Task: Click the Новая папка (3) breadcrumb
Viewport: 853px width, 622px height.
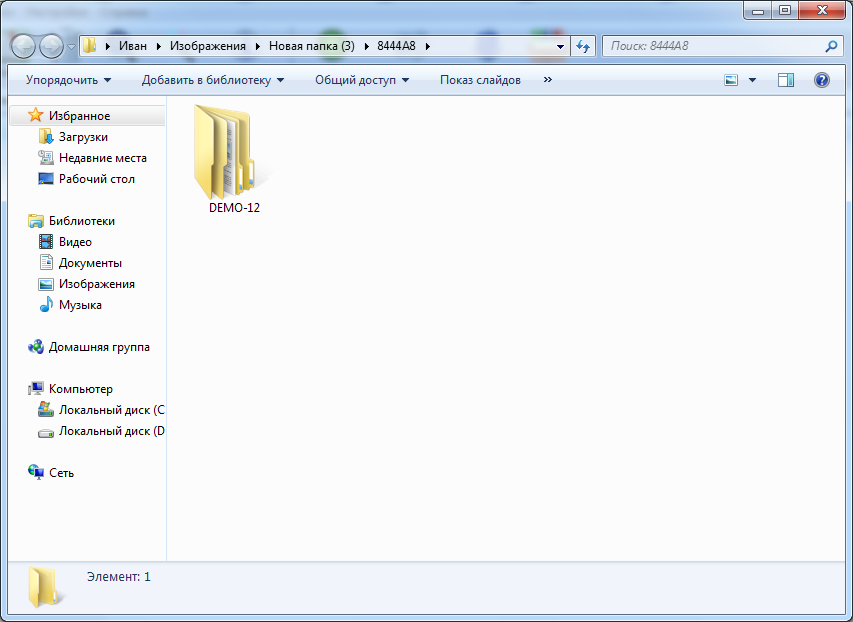Action: click(x=312, y=46)
